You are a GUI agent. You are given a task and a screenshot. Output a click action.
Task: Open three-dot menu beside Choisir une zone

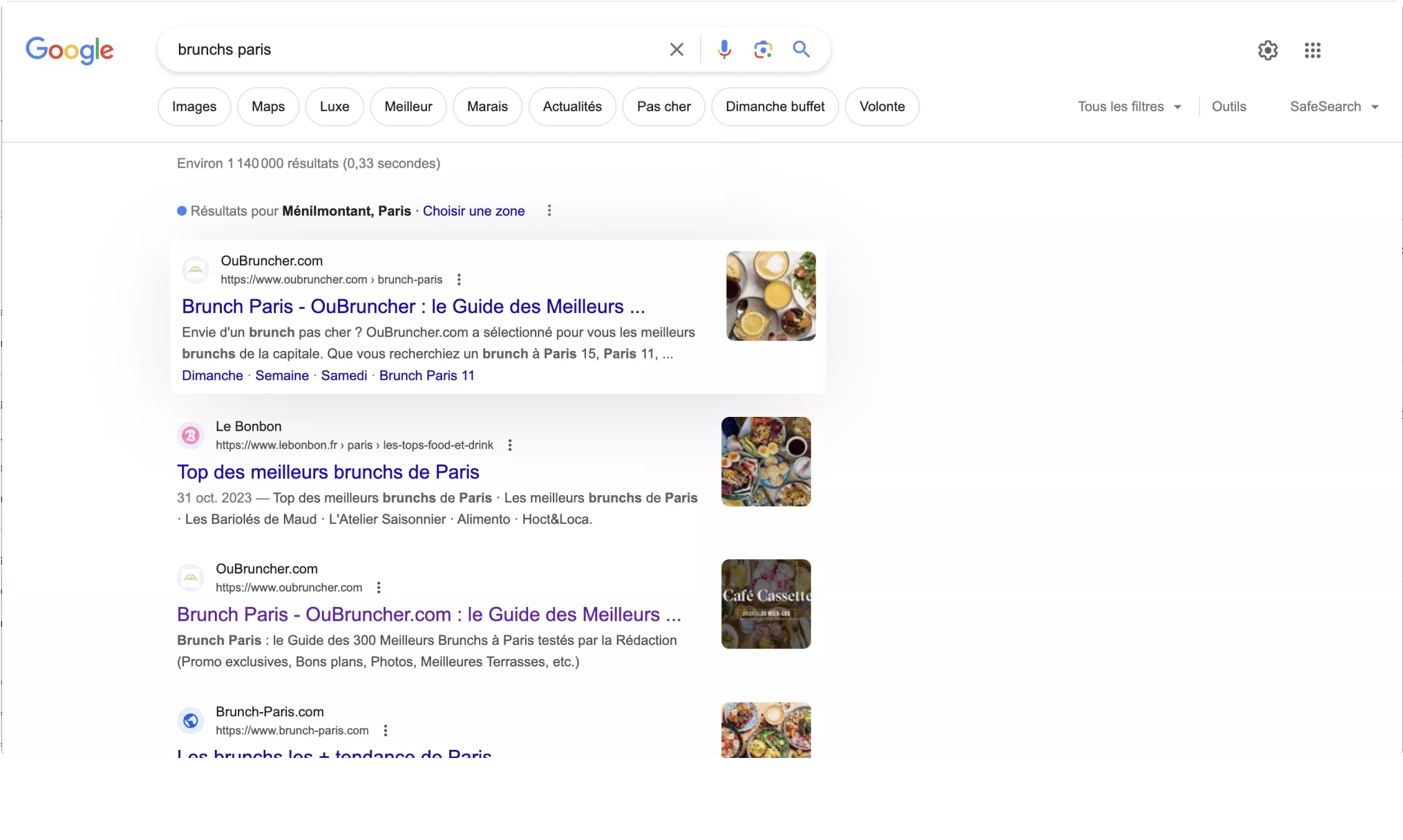549,211
